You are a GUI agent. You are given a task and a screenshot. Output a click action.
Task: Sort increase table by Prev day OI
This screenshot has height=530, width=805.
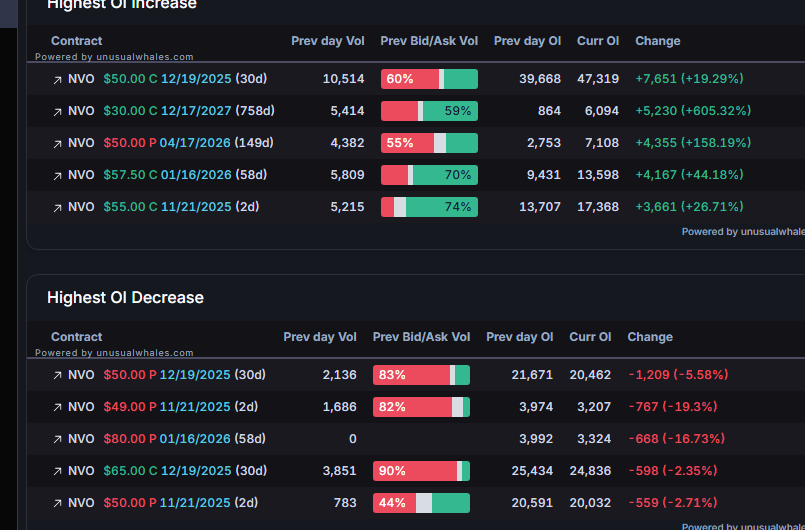[527, 41]
